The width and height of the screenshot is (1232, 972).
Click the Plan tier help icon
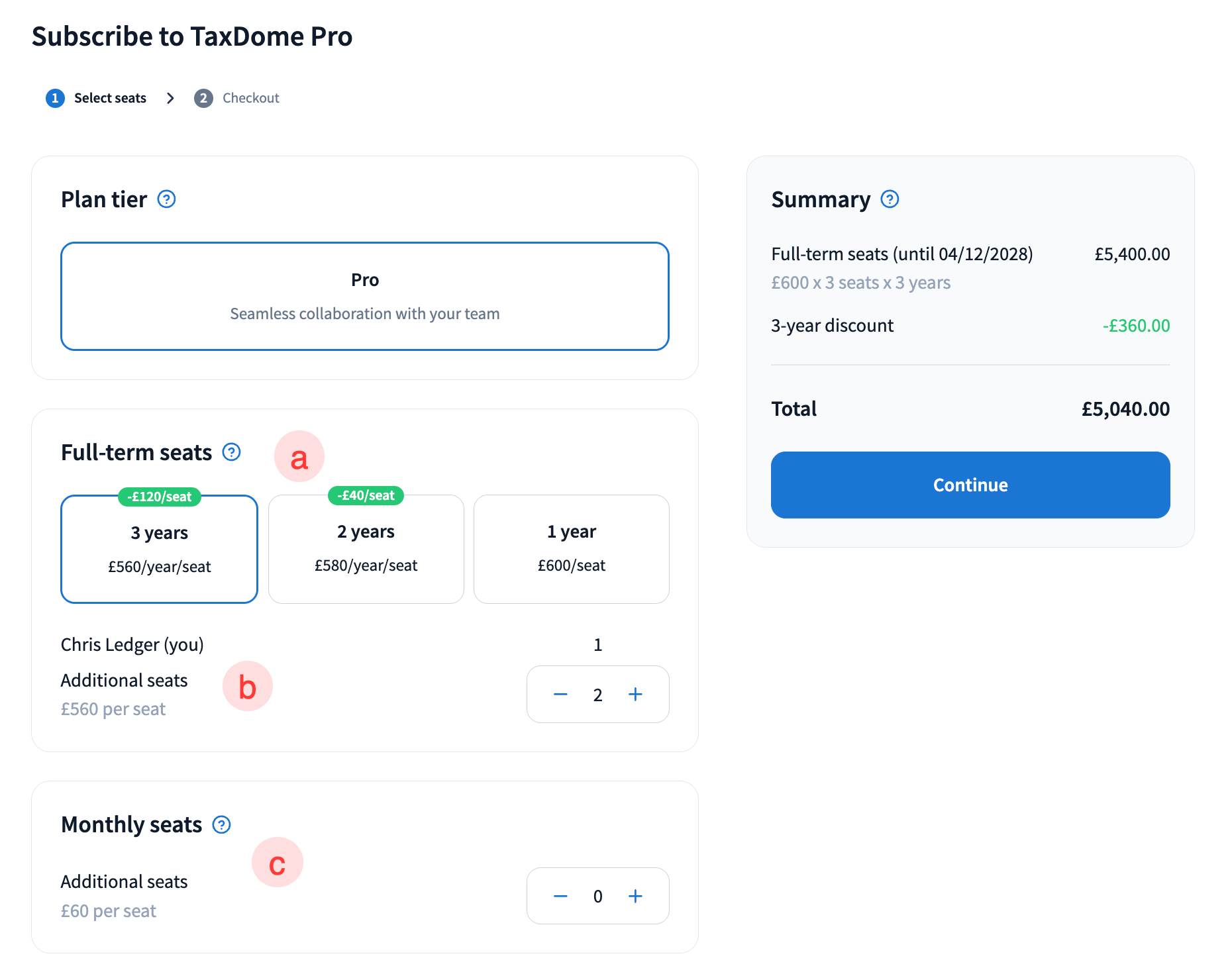click(x=166, y=199)
